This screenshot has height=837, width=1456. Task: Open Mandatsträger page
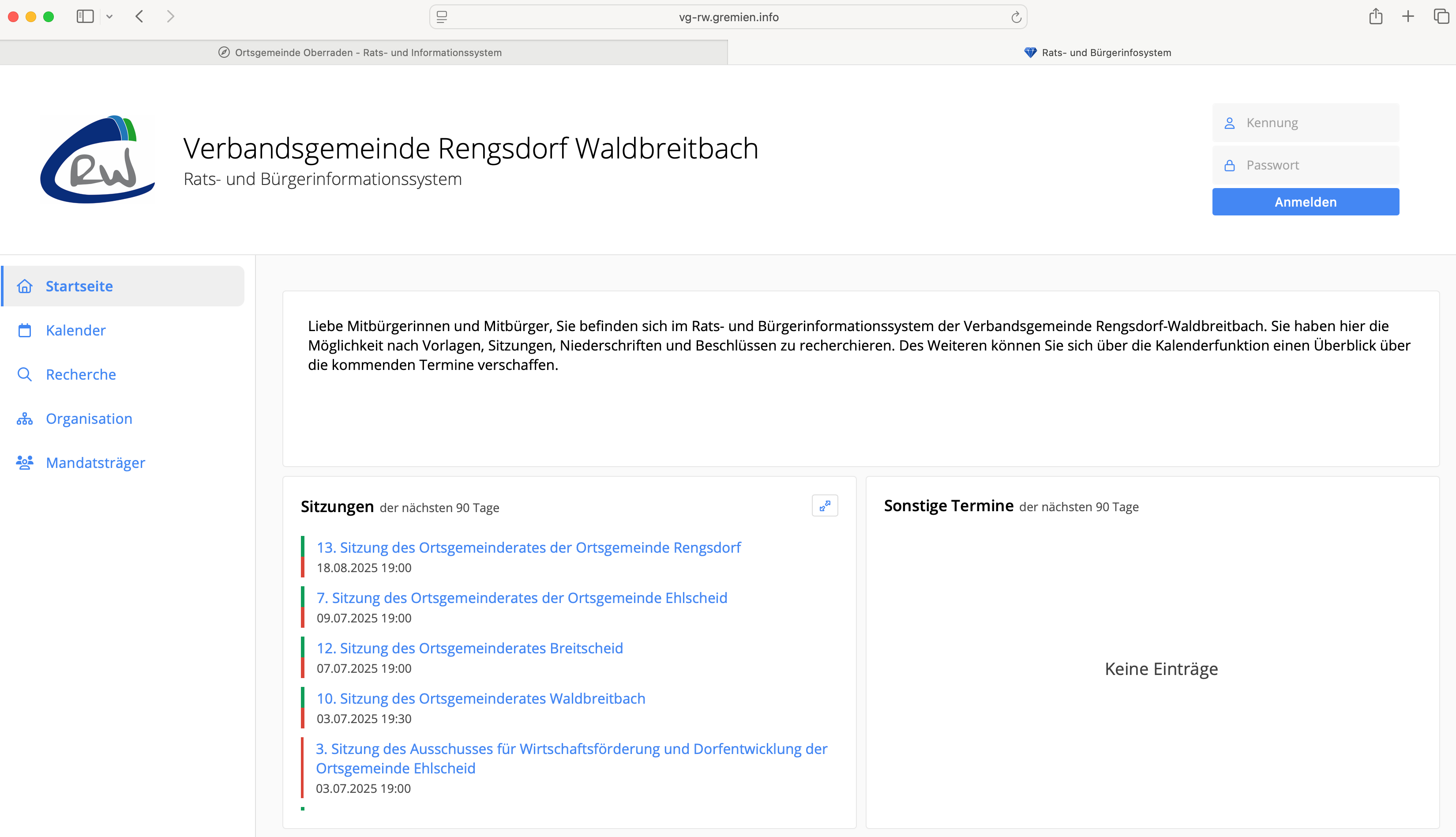click(x=95, y=463)
